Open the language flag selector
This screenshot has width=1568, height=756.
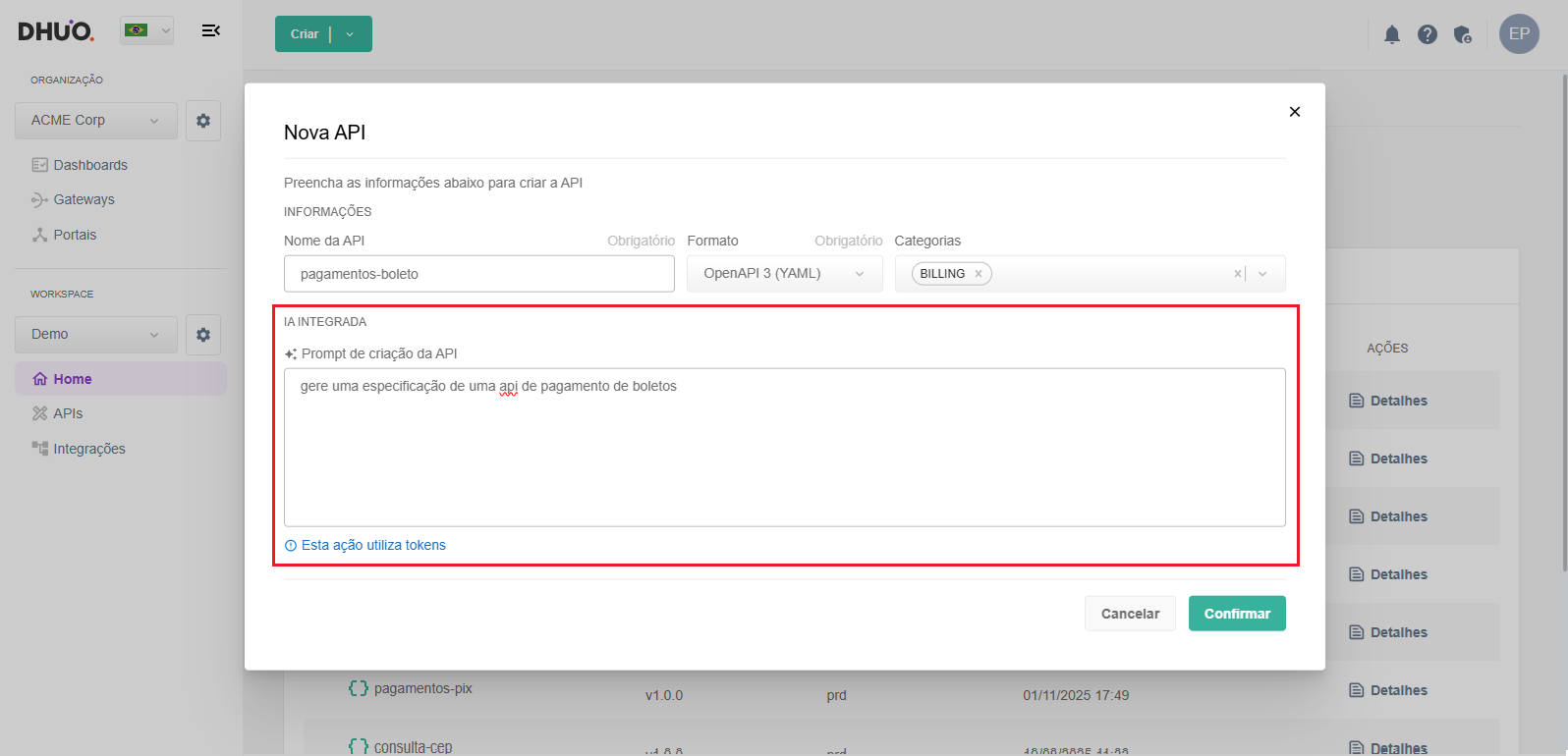coord(146,30)
